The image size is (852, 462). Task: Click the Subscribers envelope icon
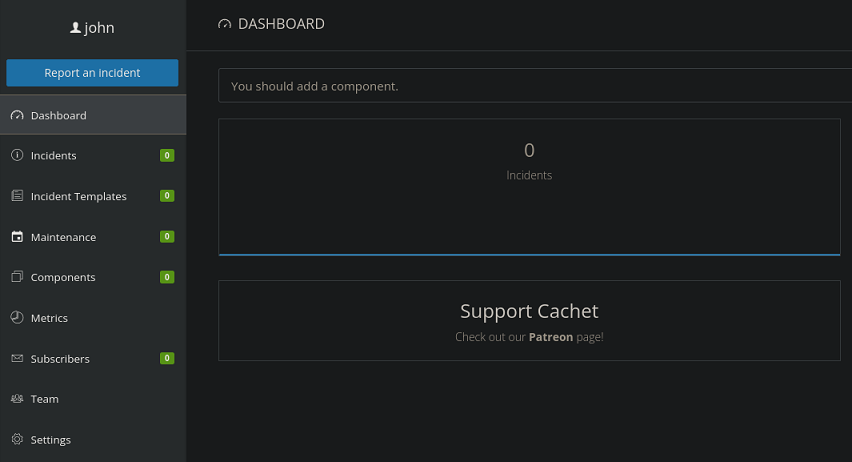[17, 359]
